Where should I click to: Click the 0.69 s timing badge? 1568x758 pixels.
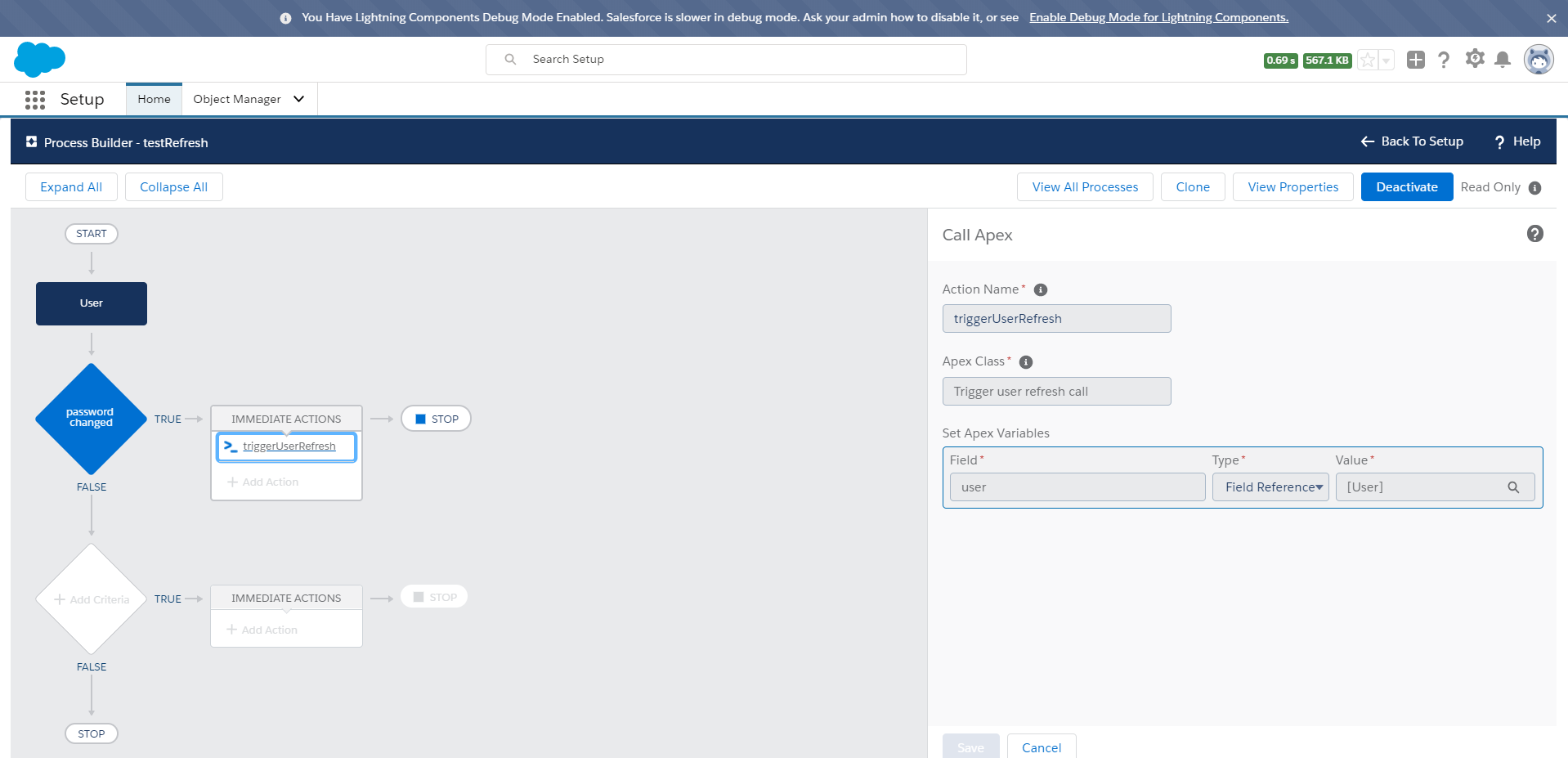point(1280,61)
